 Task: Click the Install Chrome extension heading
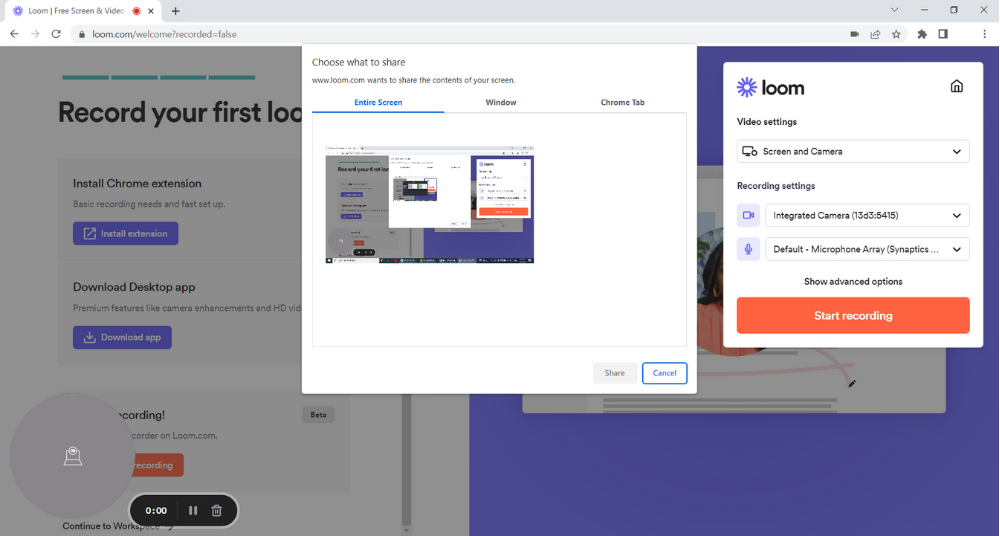click(x=137, y=183)
